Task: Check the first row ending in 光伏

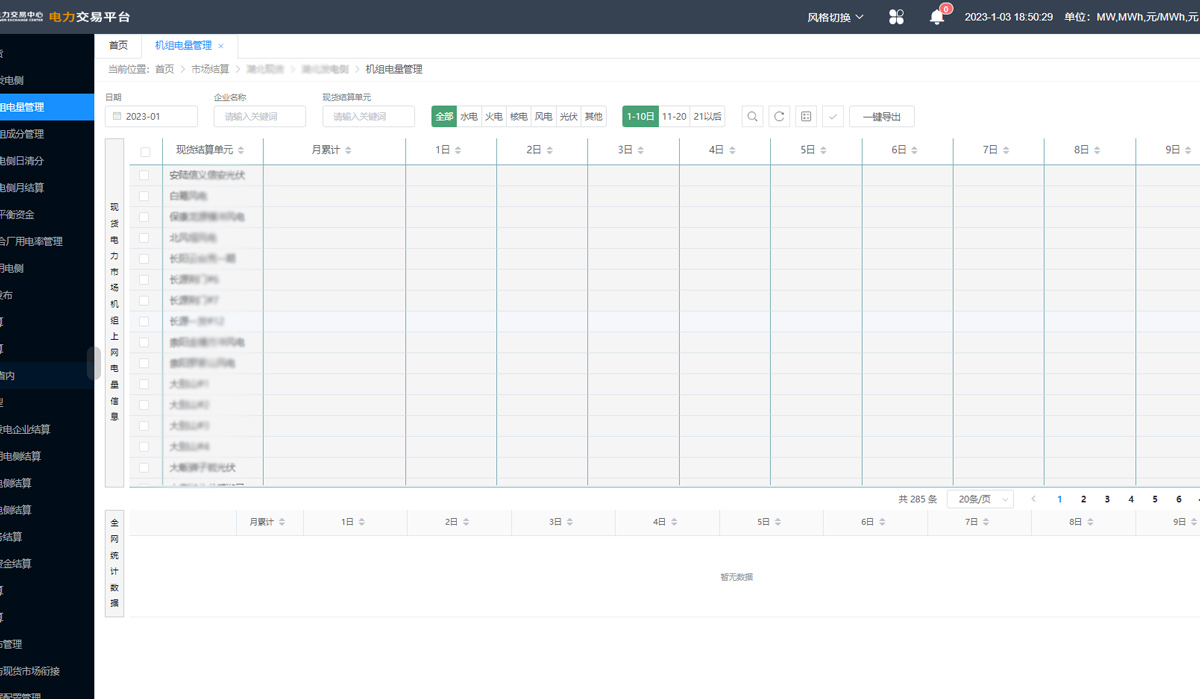Action: (x=144, y=174)
